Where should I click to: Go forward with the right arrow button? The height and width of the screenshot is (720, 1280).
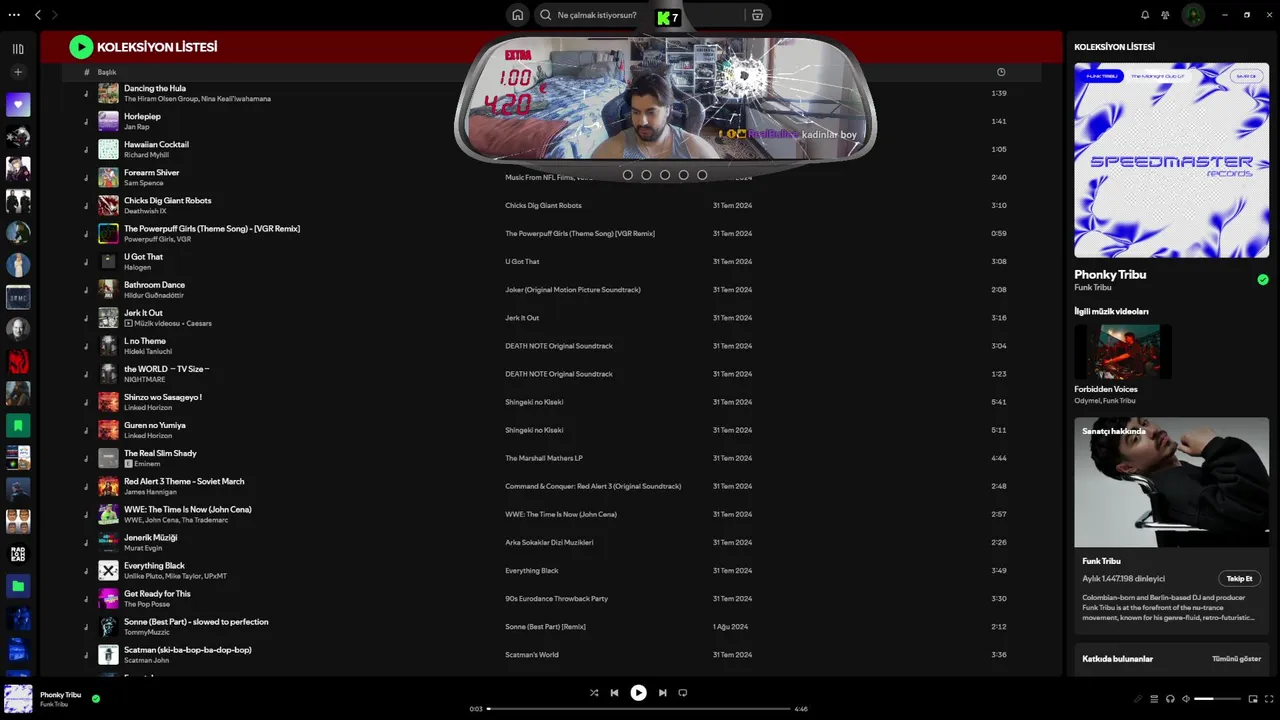(x=54, y=15)
